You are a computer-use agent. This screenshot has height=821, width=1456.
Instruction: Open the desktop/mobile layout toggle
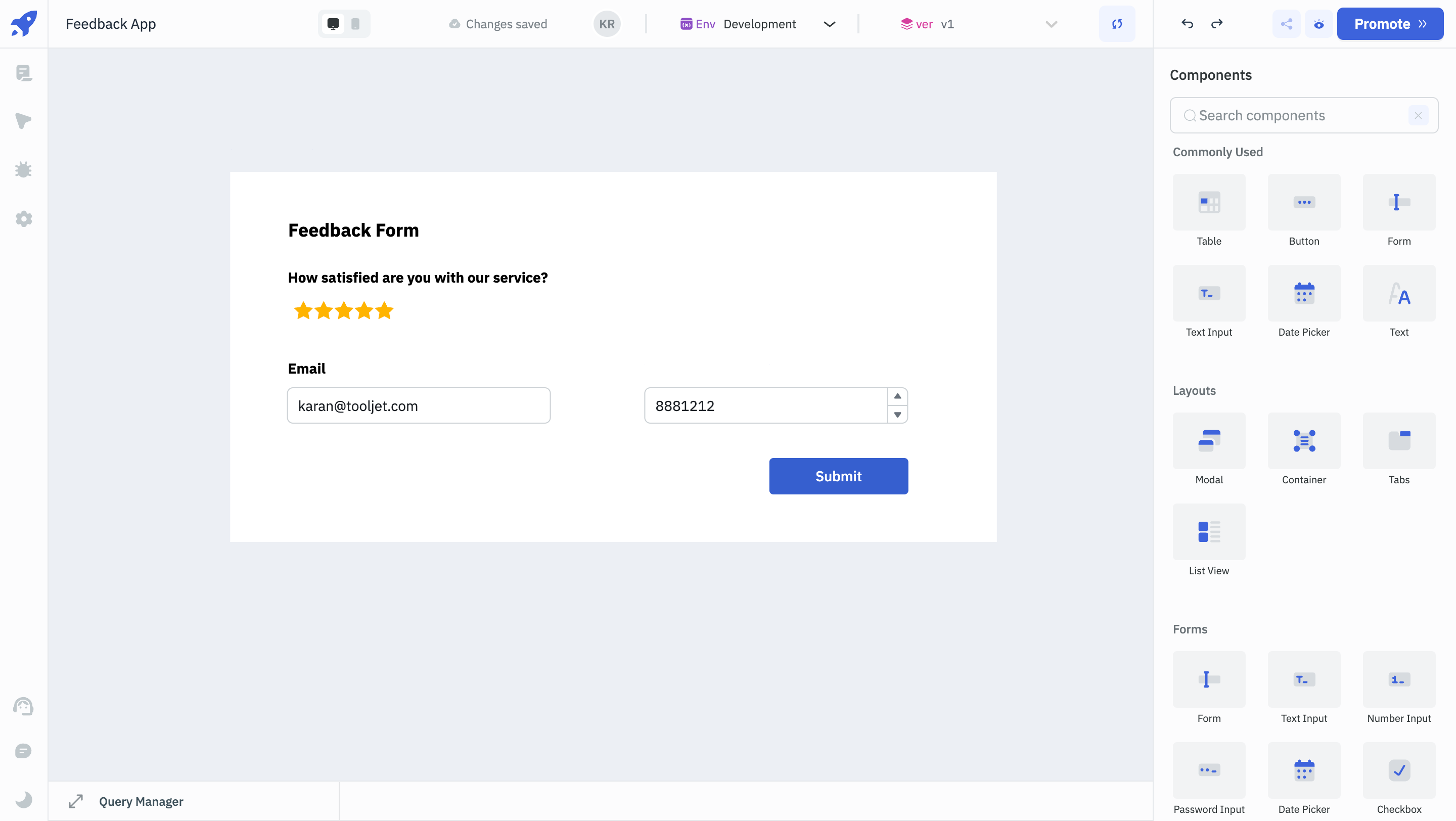(x=344, y=23)
